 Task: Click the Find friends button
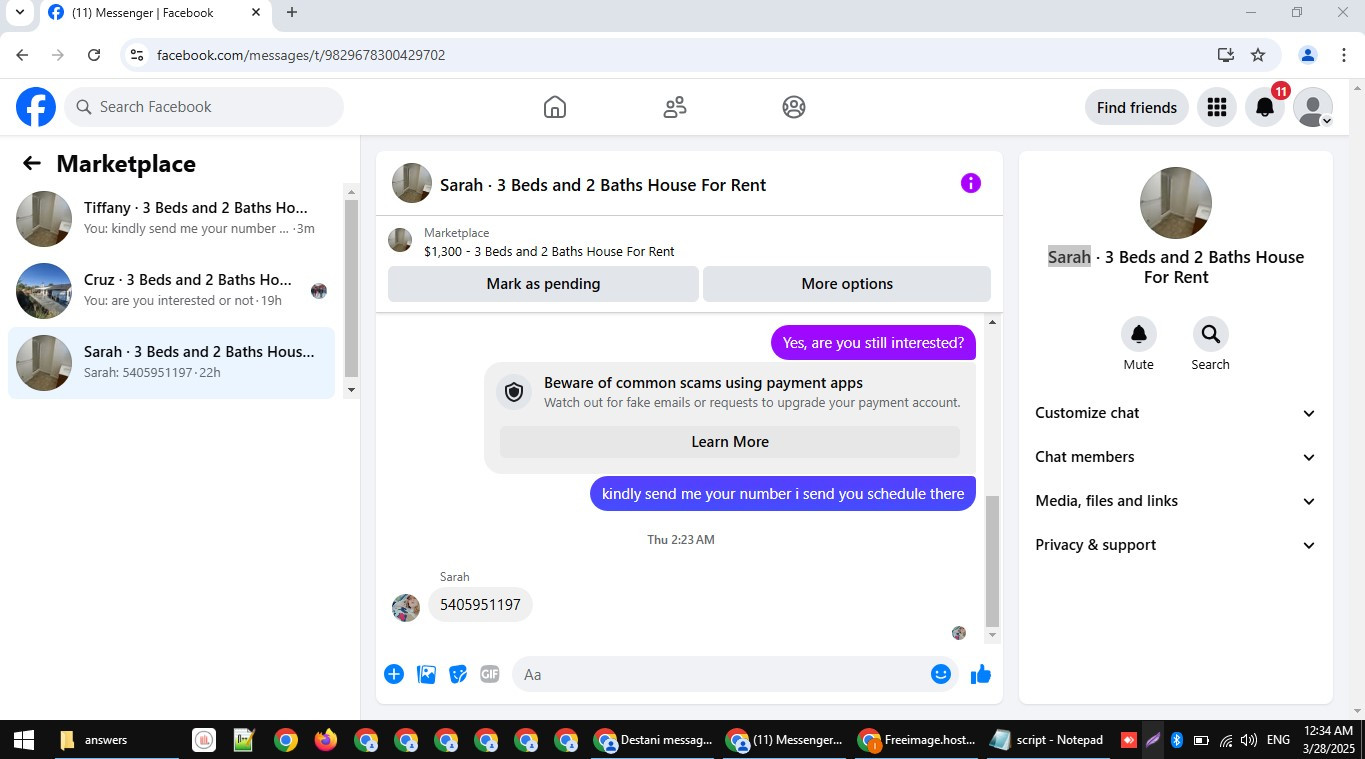click(1137, 107)
